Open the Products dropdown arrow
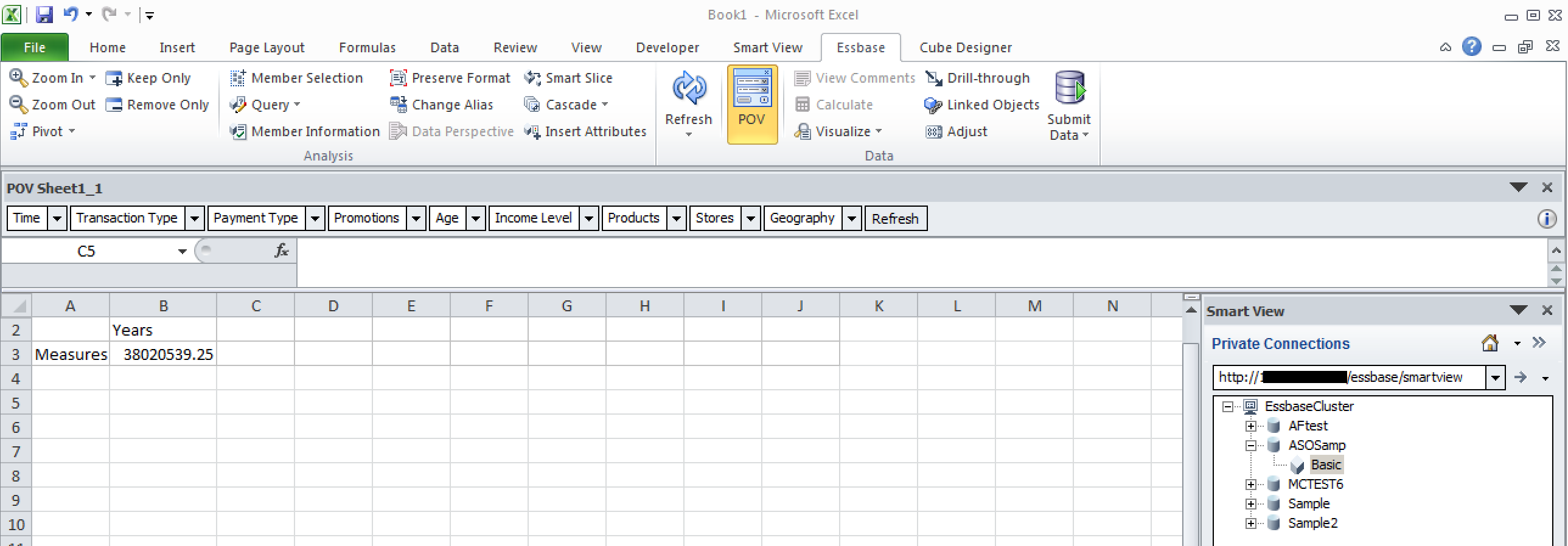 (x=676, y=218)
